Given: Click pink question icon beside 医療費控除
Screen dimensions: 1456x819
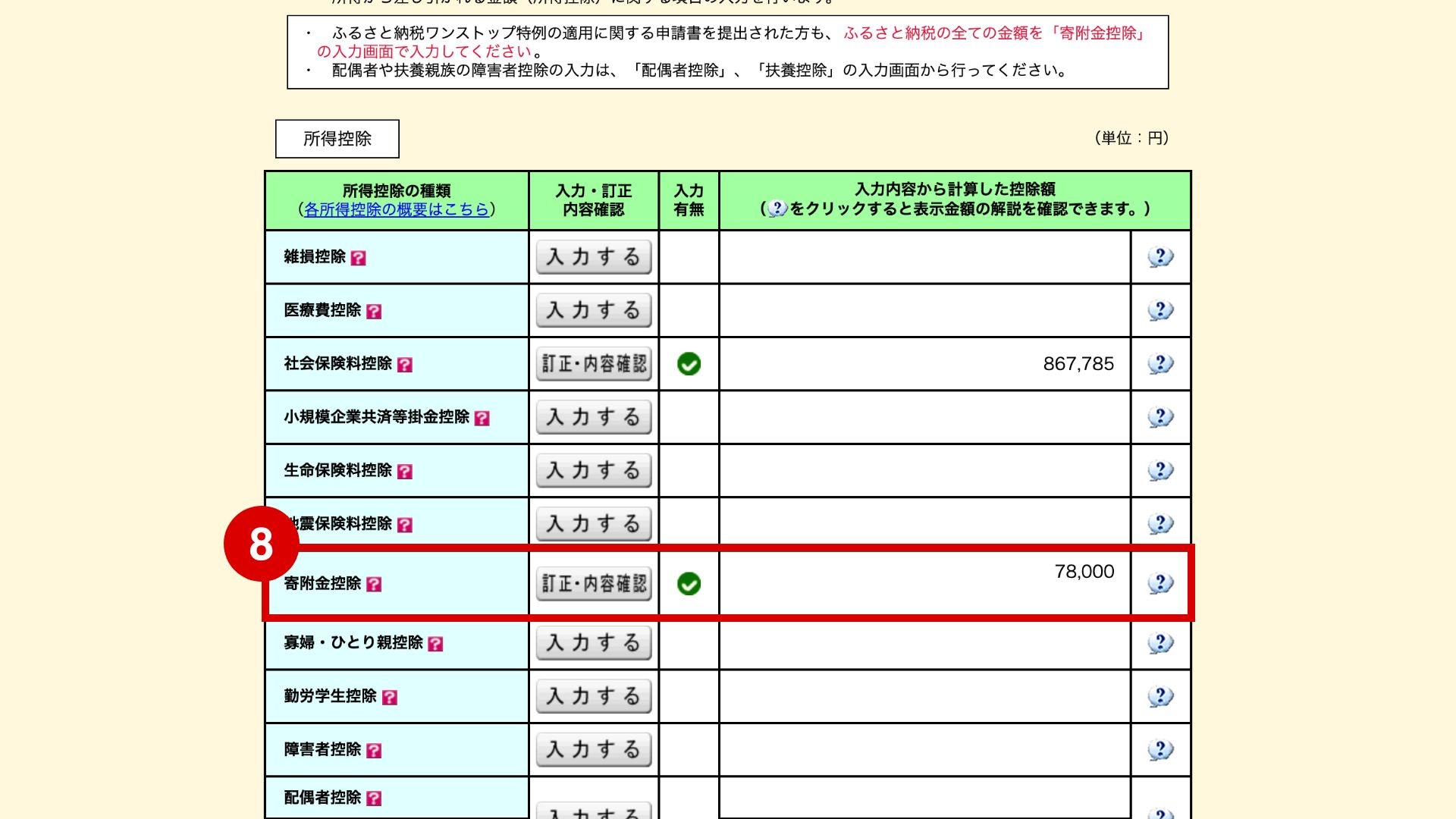Looking at the screenshot, I should click(x=374, y=311).
